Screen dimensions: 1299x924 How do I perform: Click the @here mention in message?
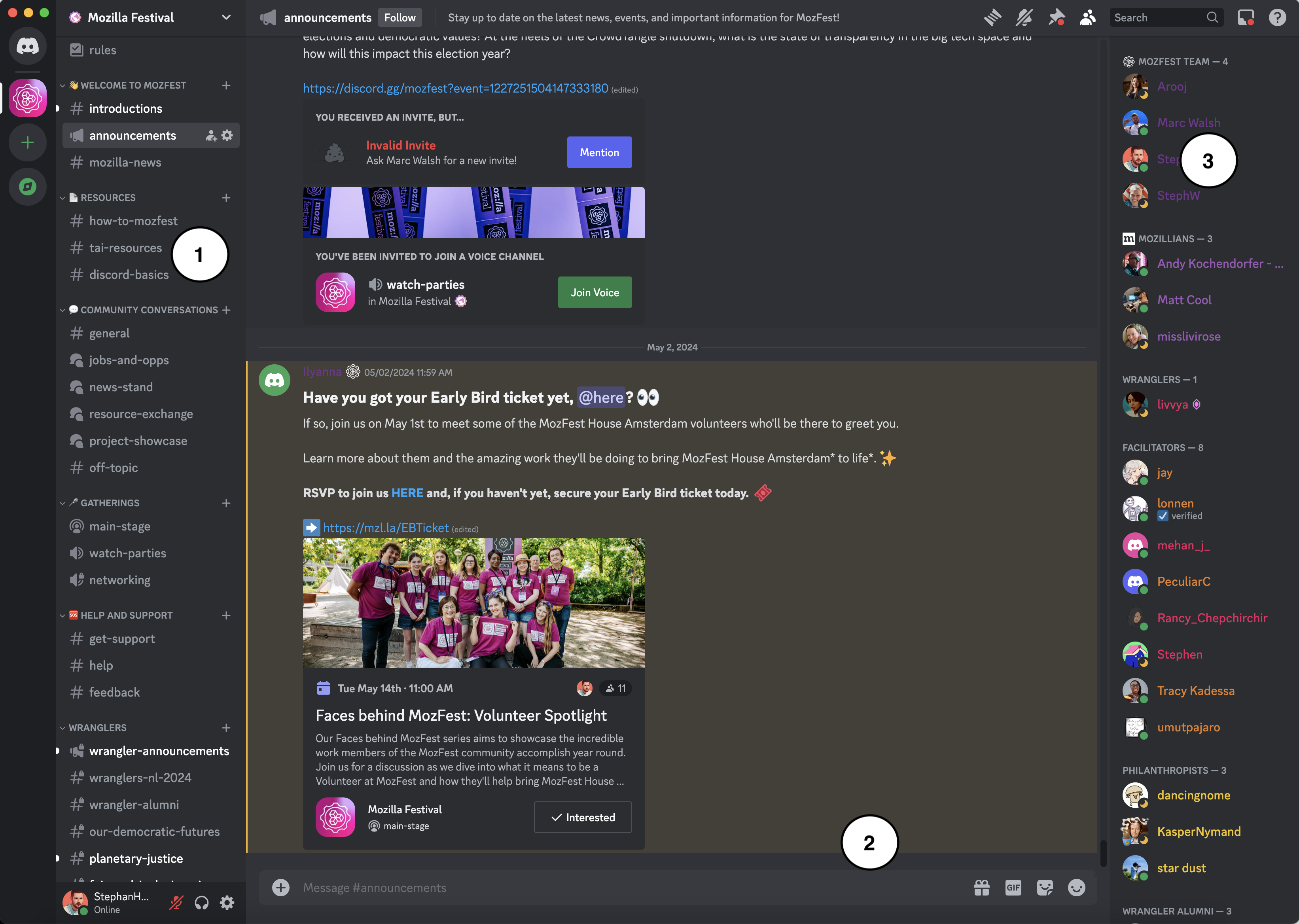tap(601, 398)
